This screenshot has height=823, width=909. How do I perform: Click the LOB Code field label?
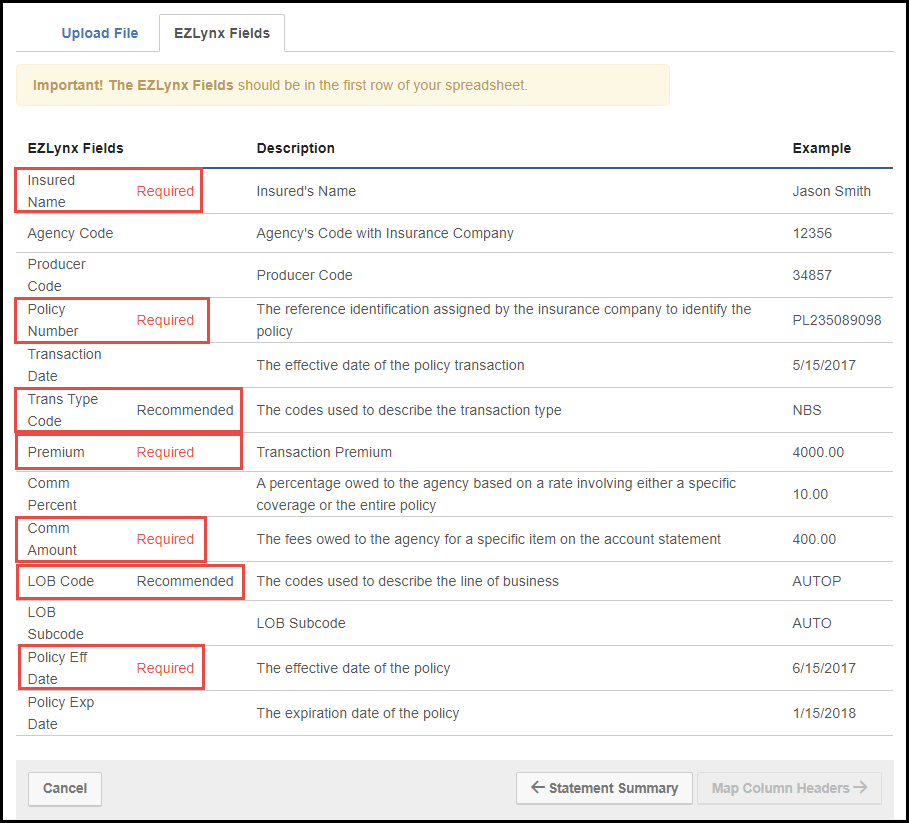pos(60,581)
